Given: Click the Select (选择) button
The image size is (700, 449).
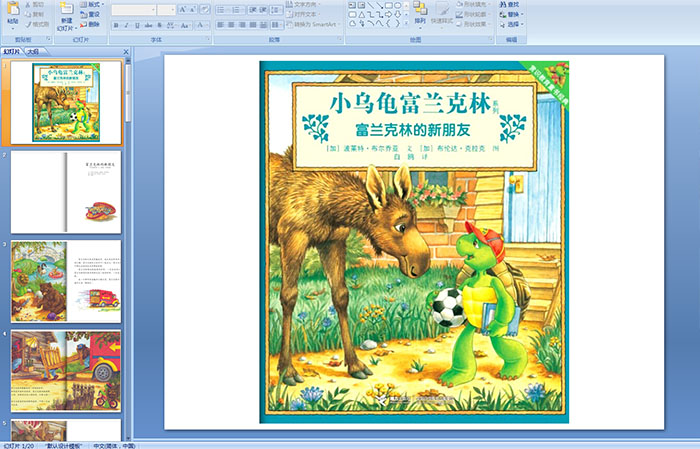Looking at the screenshot, I should point(512,24).
